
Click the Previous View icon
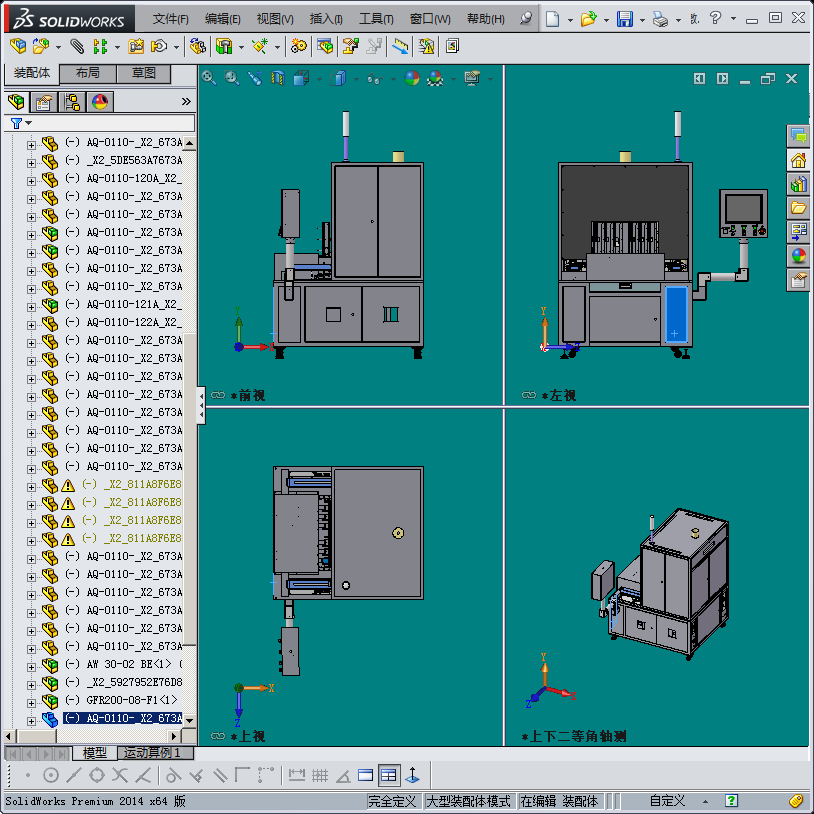[254, 78]
